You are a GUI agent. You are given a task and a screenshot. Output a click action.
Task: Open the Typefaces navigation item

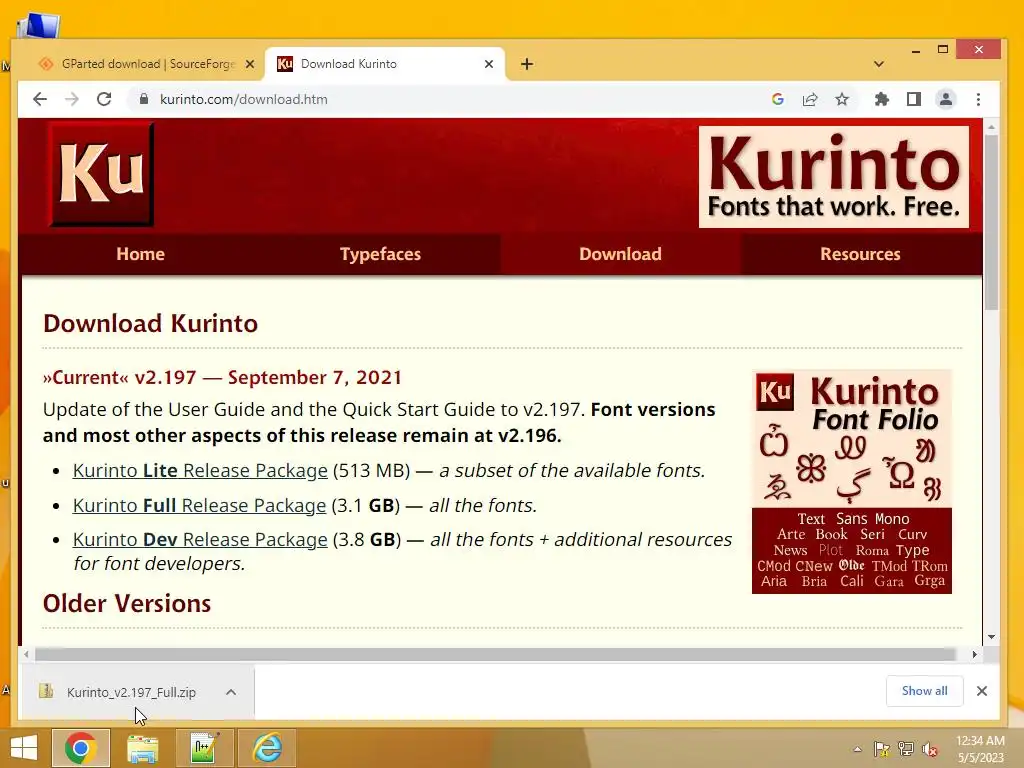[380, 254]
